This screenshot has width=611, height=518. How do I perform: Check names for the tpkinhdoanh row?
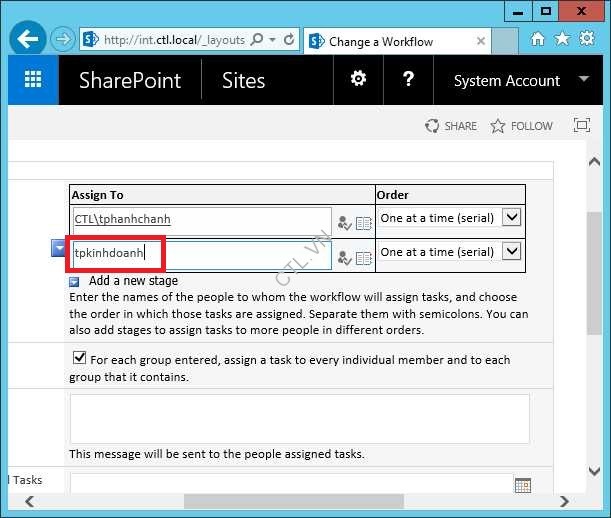(345, 258)
